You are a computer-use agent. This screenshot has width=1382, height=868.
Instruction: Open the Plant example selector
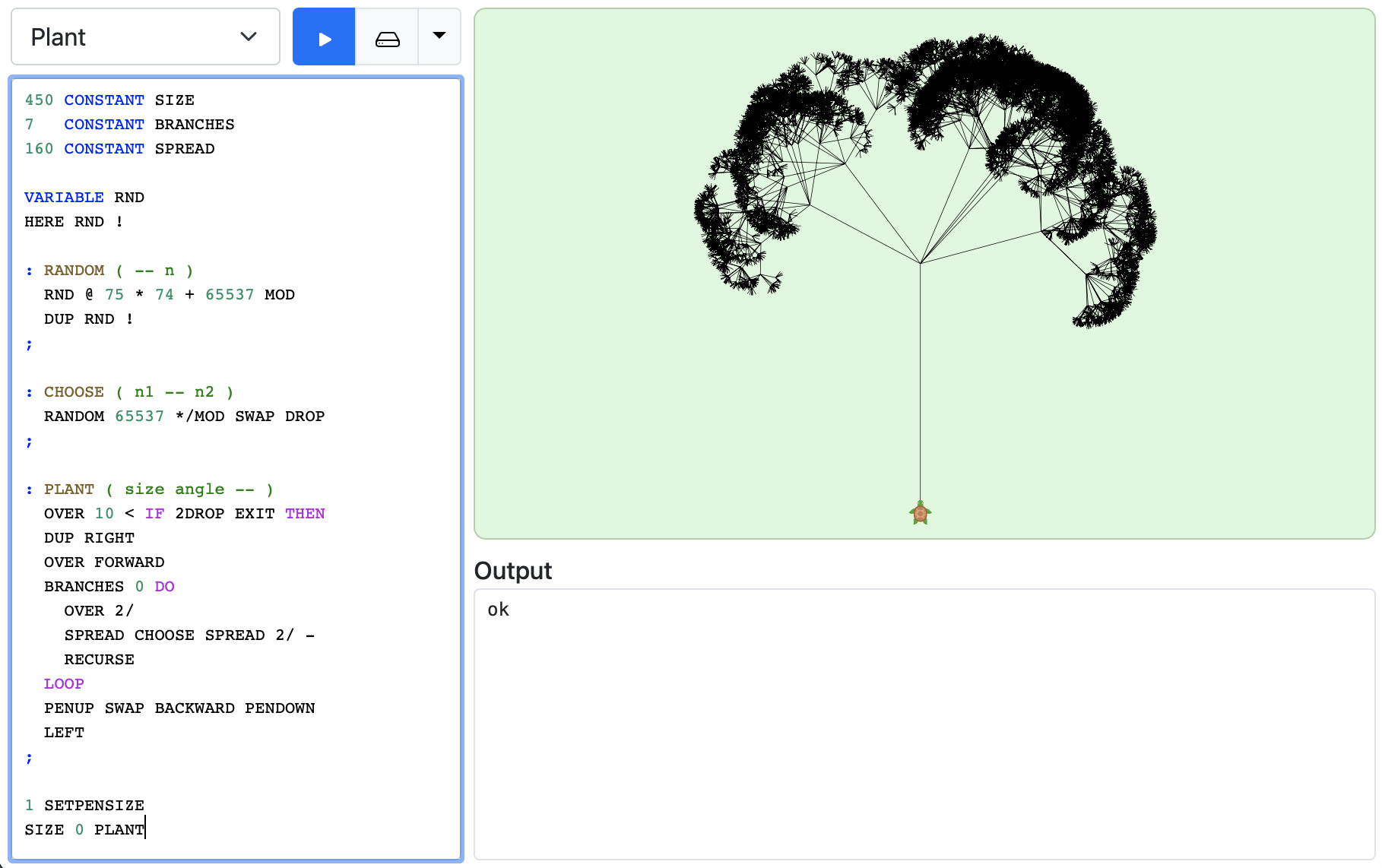(145, 37)
